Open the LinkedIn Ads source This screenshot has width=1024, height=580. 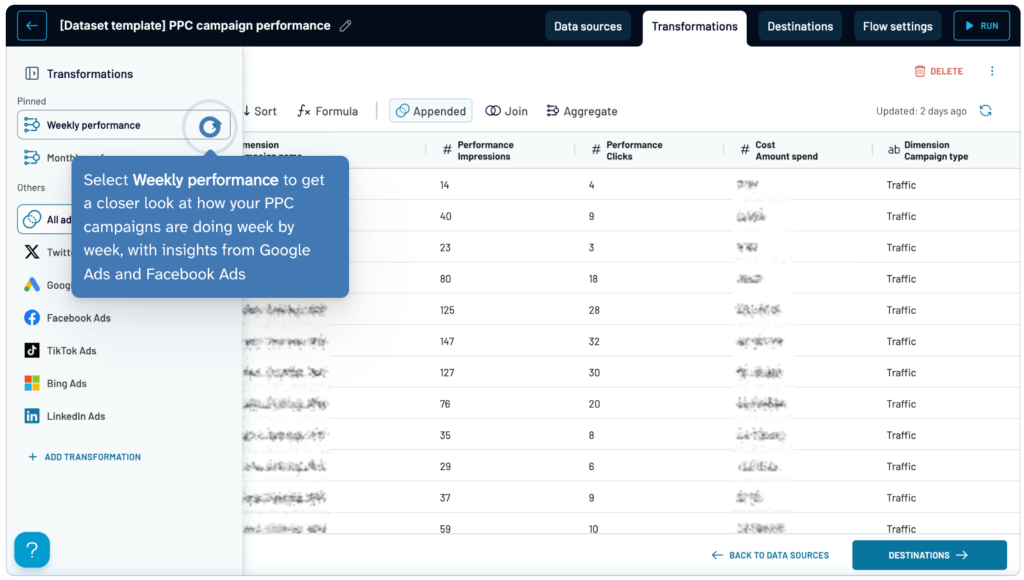[x=33, y=416]
